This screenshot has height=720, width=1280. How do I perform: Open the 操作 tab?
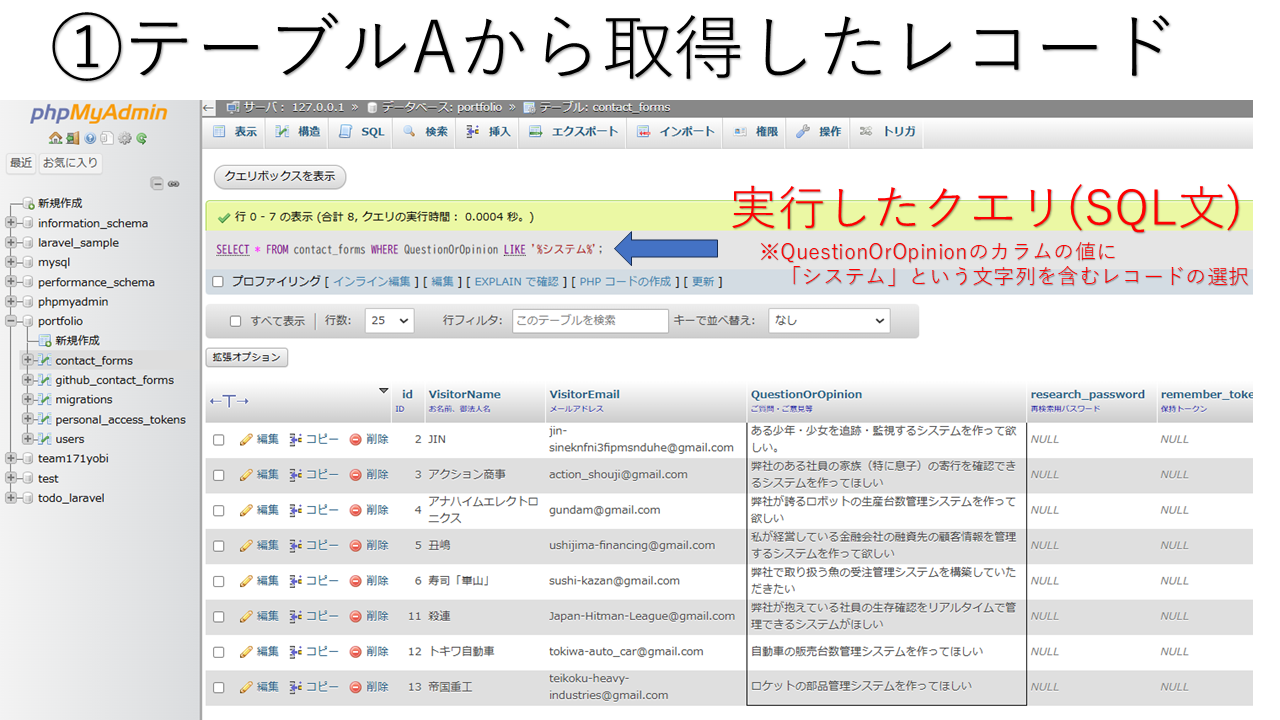(x=820, y=132)
